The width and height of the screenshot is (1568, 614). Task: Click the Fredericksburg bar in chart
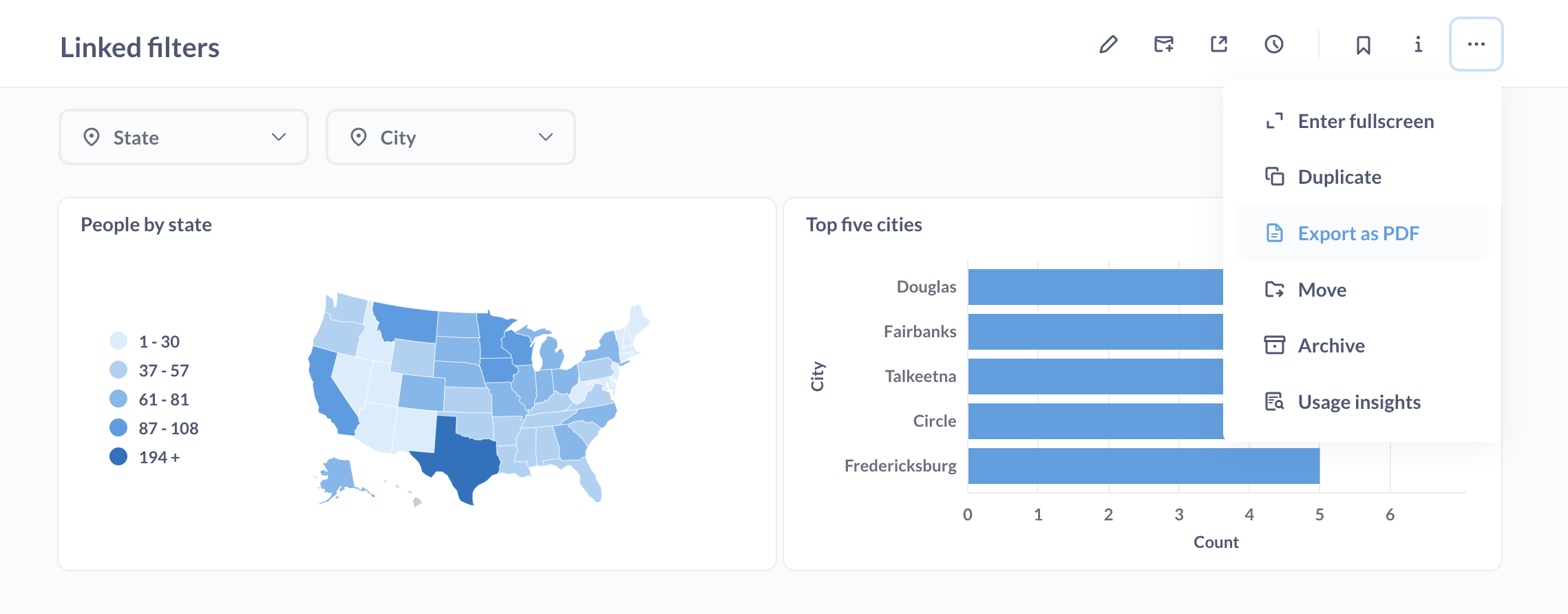coord(1143,466)
